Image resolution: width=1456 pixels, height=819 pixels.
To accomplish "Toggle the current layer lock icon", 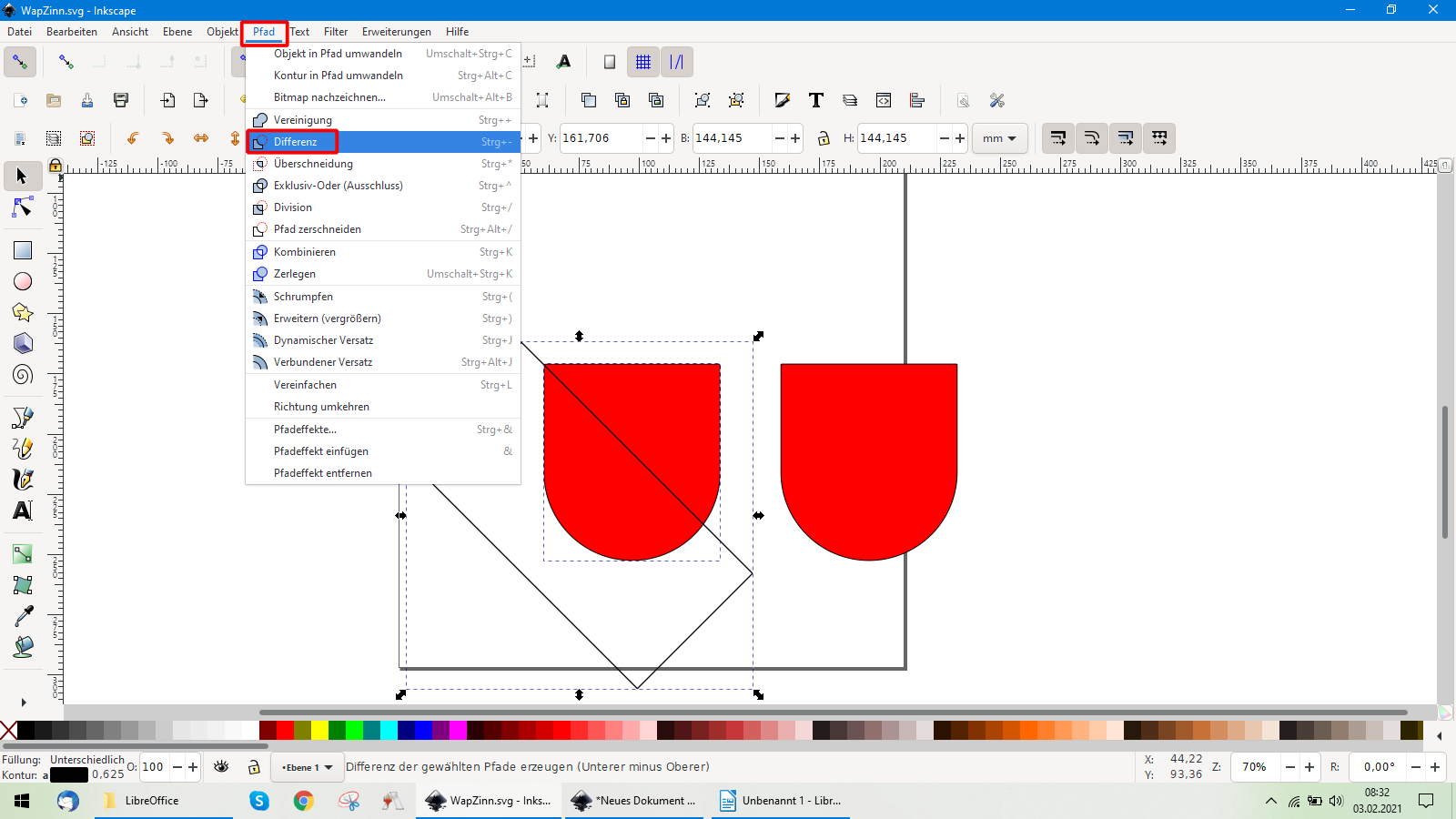I will click(x=254, y=767).
